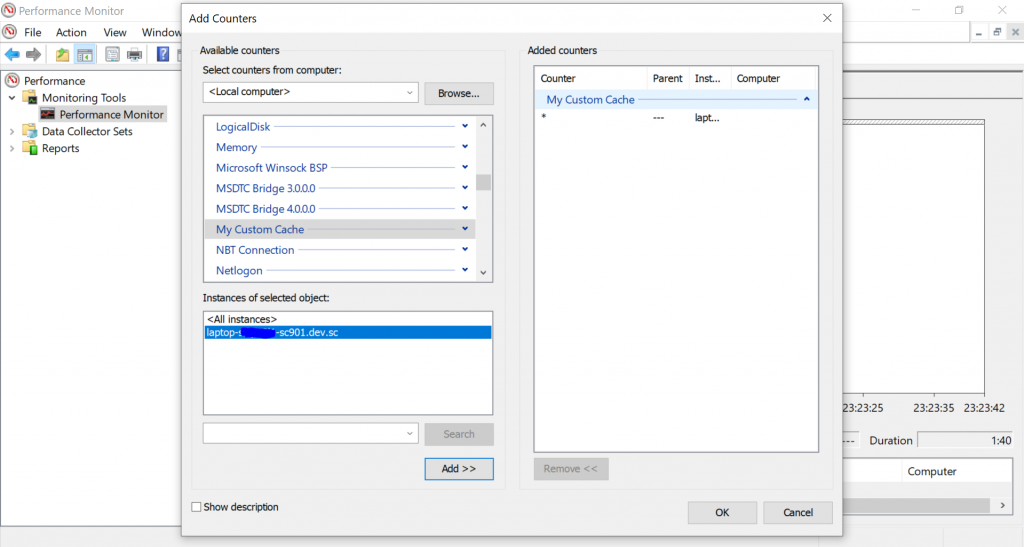Expand the Data Collector Sets tree node
This screenshot has height=547, width=1024.
point(12,131)
